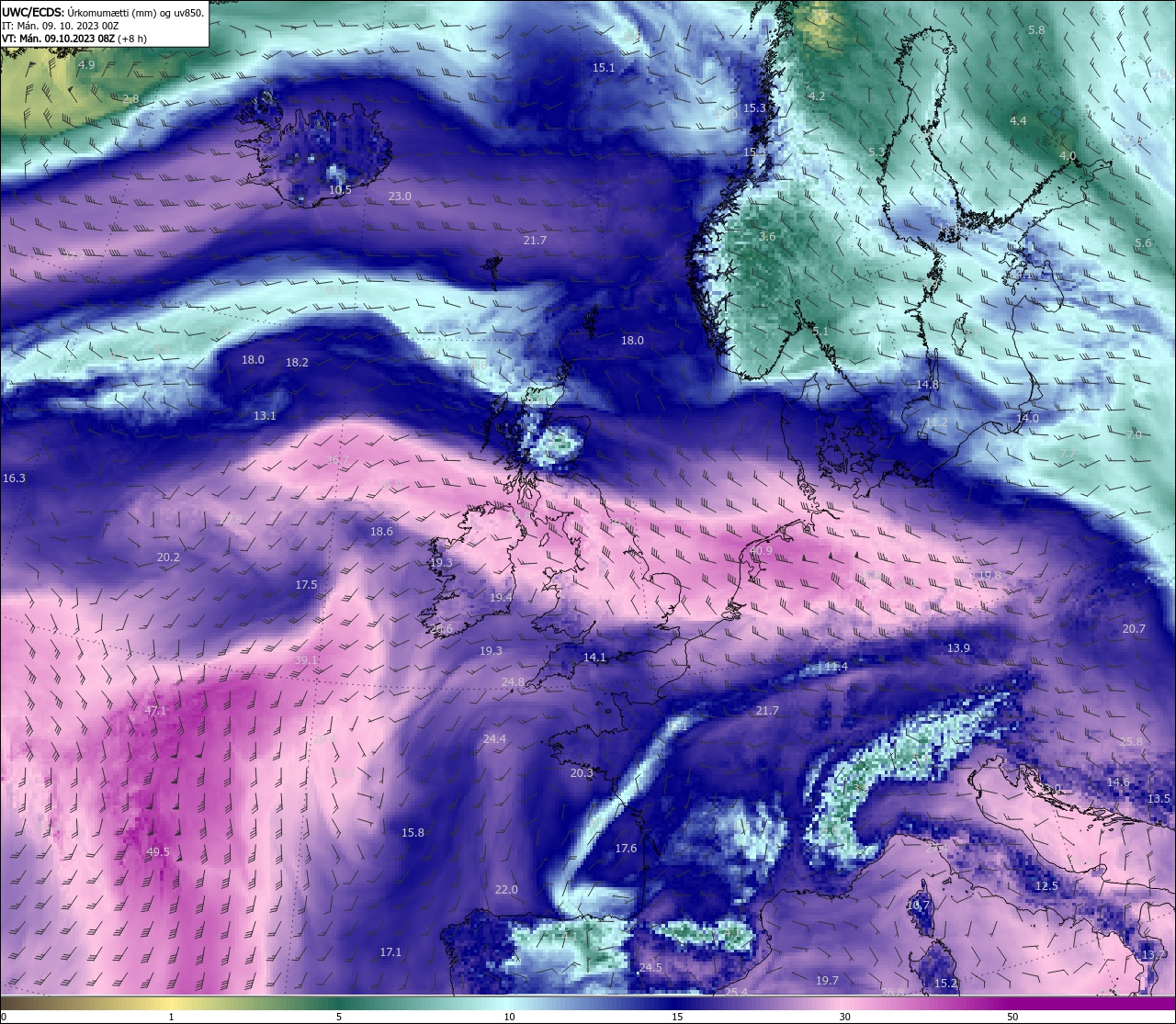This screenshot has width=1176, height=1024.
Task: Click the 17.1 value west of Iberia
Action: [x=390, y=952]
